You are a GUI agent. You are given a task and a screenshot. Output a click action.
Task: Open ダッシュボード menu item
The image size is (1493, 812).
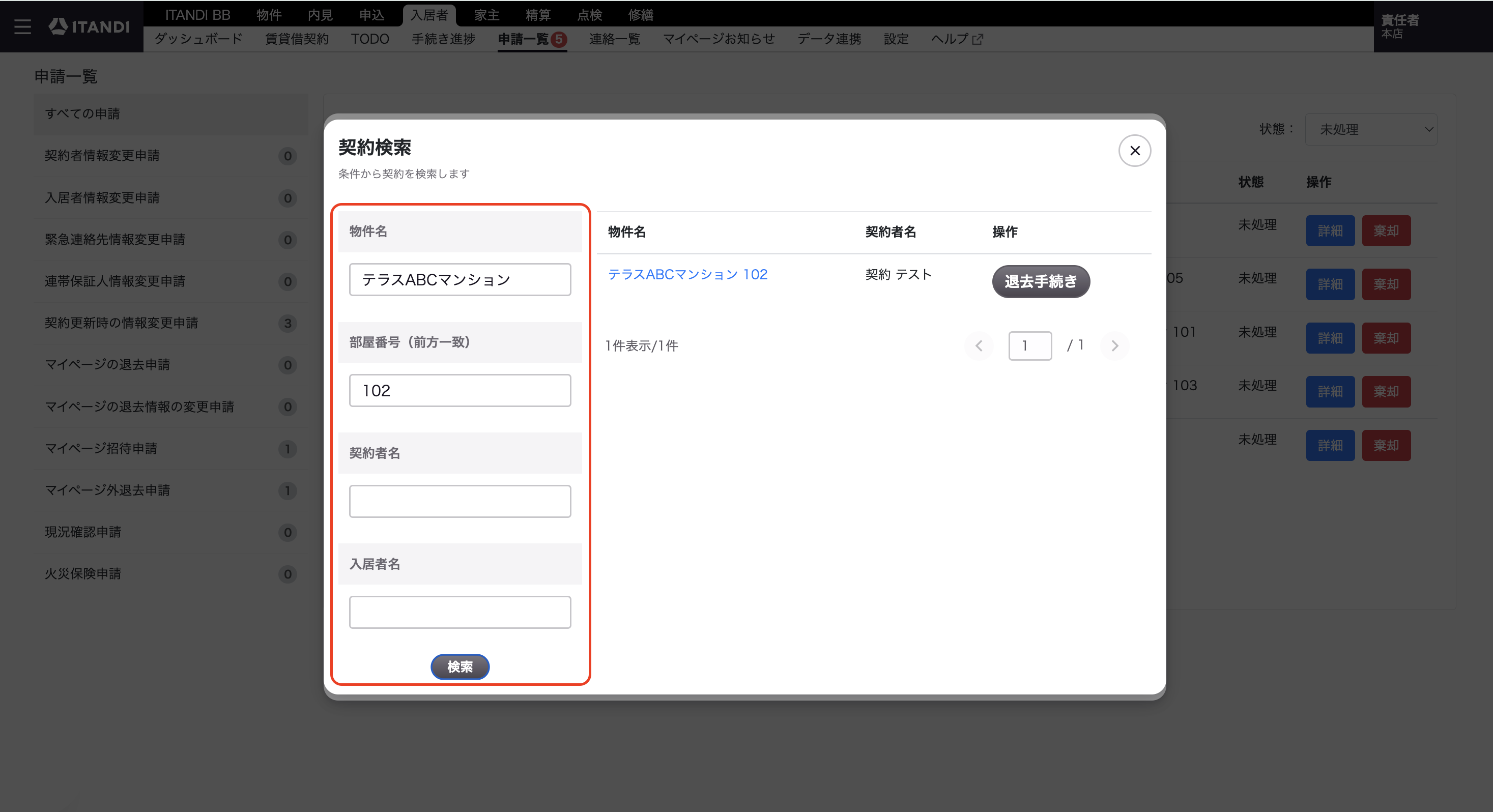click(x=198, y=39)
